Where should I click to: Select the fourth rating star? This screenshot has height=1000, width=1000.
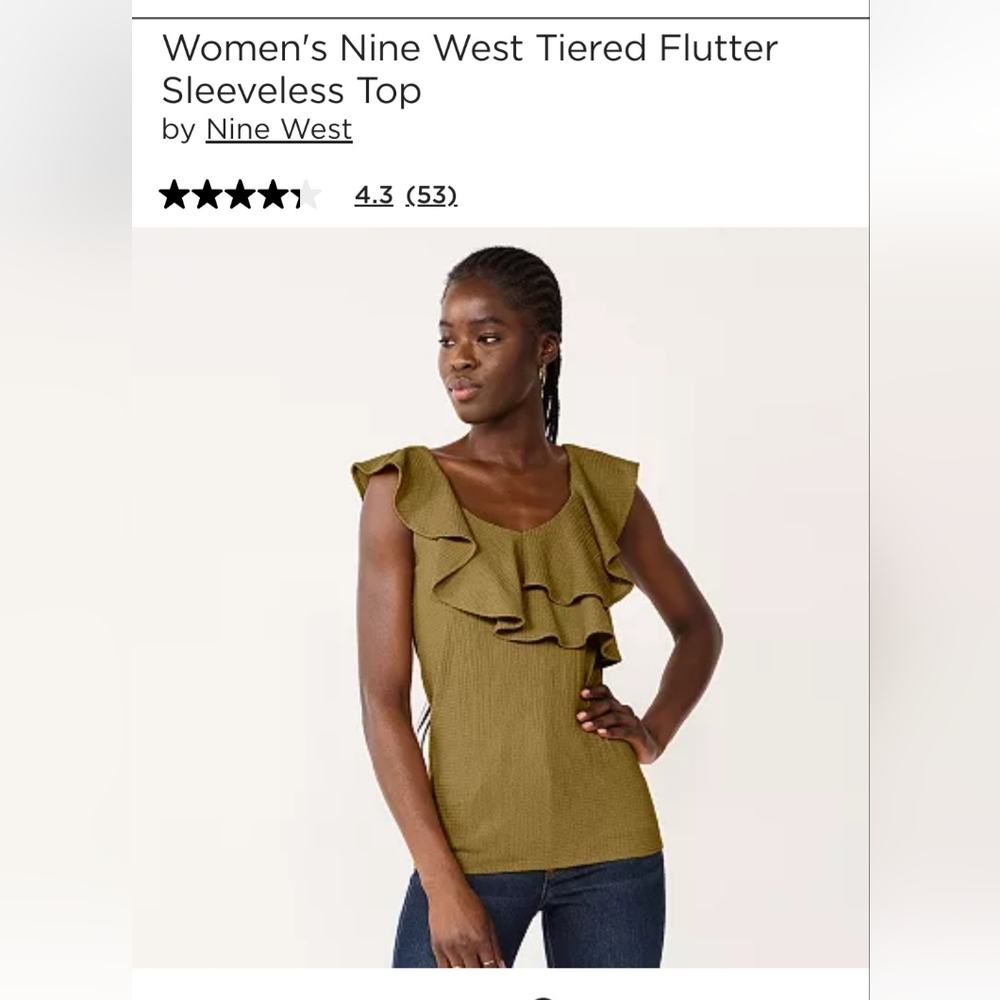point(276,196)
